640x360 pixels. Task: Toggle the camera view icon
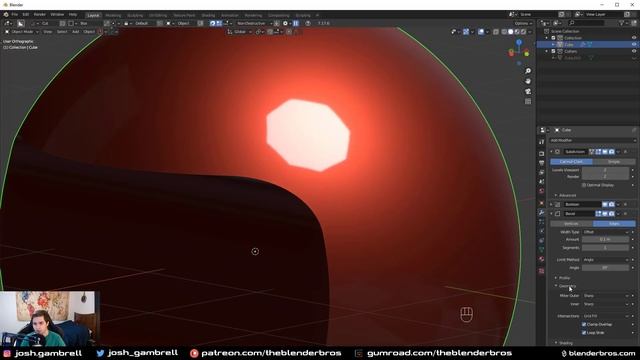point(528,91)
